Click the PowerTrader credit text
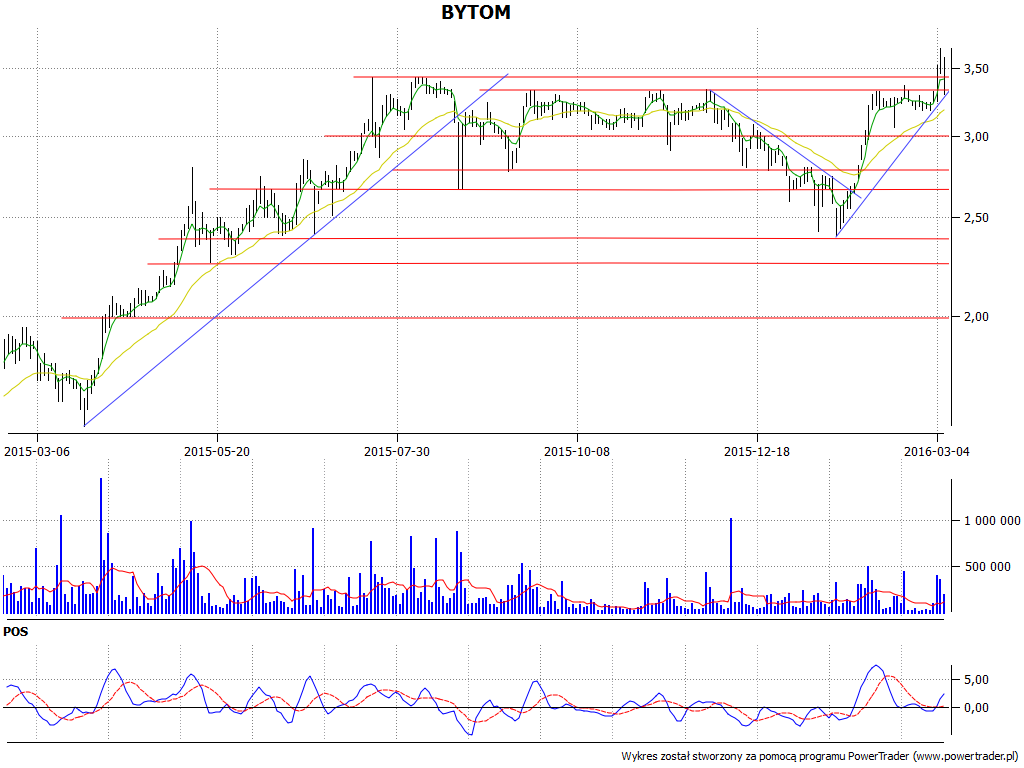Viewport: 1024px width, 768px height. click(x=820, y=756)
